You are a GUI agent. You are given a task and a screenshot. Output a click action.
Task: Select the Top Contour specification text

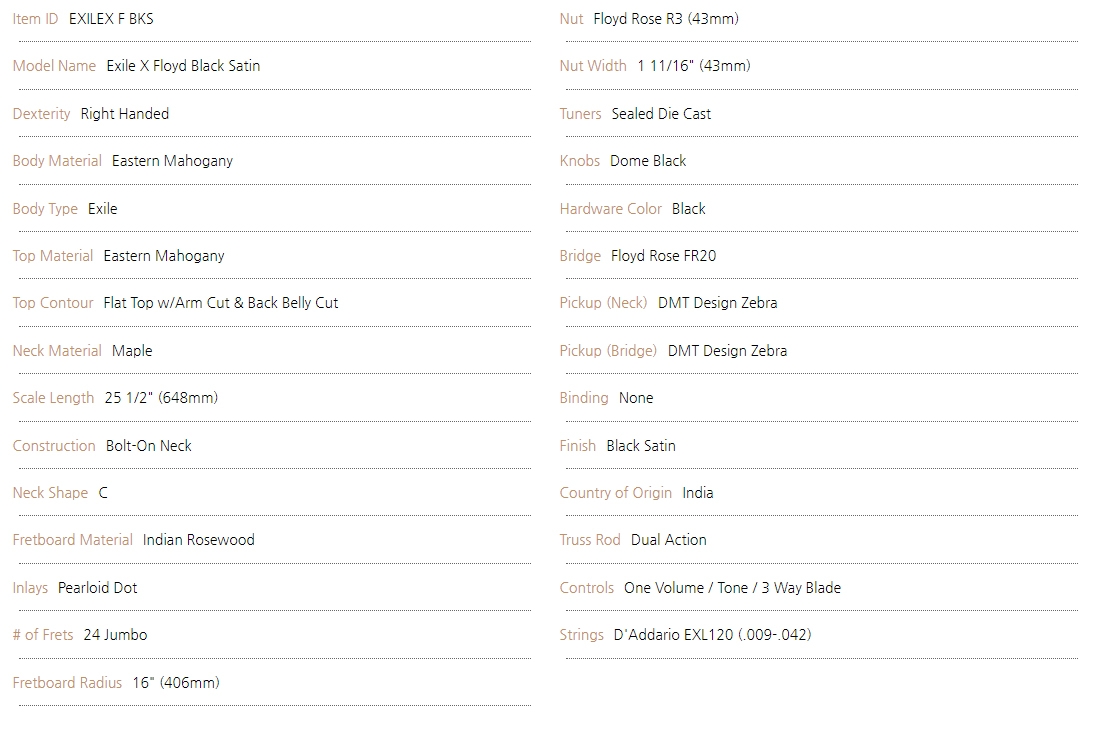(x=221, y=303)
